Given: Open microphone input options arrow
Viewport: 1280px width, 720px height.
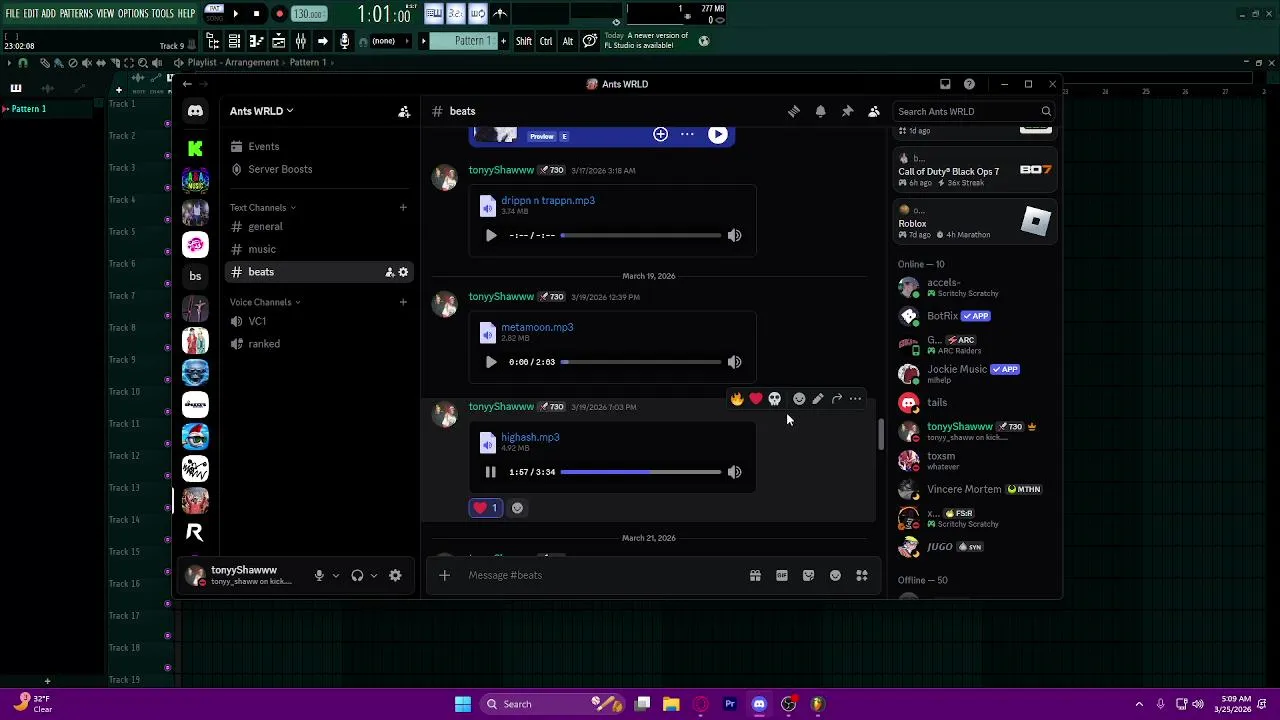Looking at the screenshot, I should coord(335,575).
